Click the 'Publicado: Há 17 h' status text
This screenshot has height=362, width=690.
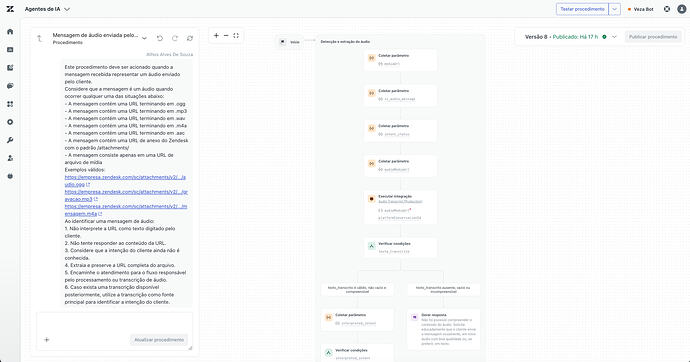[x=575, y=37]
